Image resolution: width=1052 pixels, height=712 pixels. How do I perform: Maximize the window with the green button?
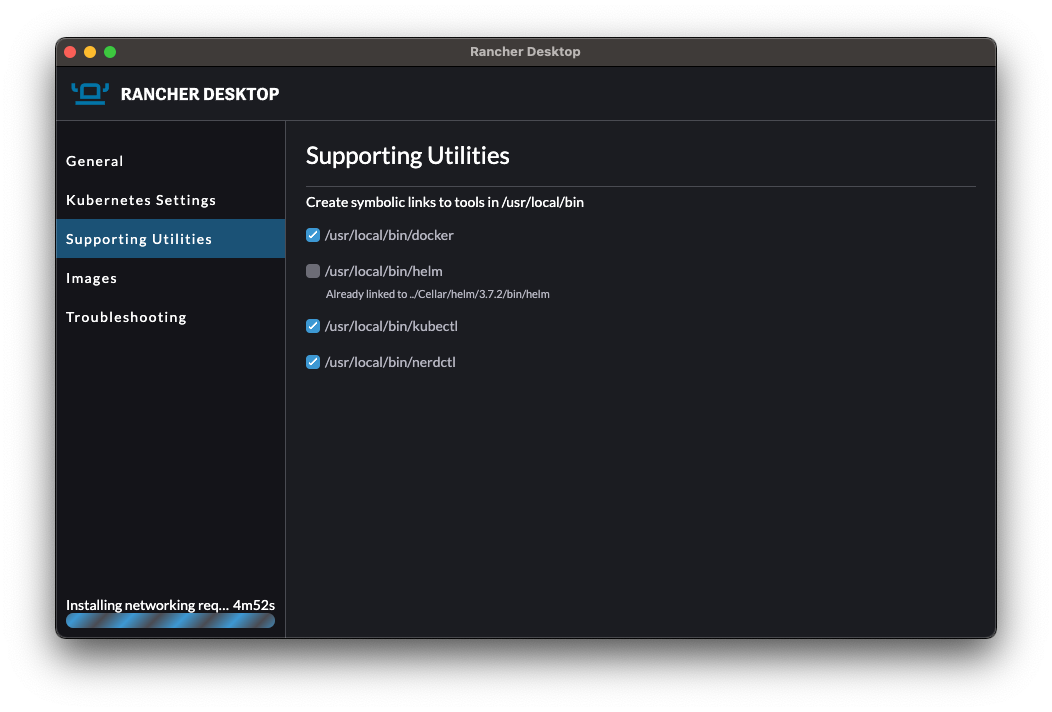[110, 52]
